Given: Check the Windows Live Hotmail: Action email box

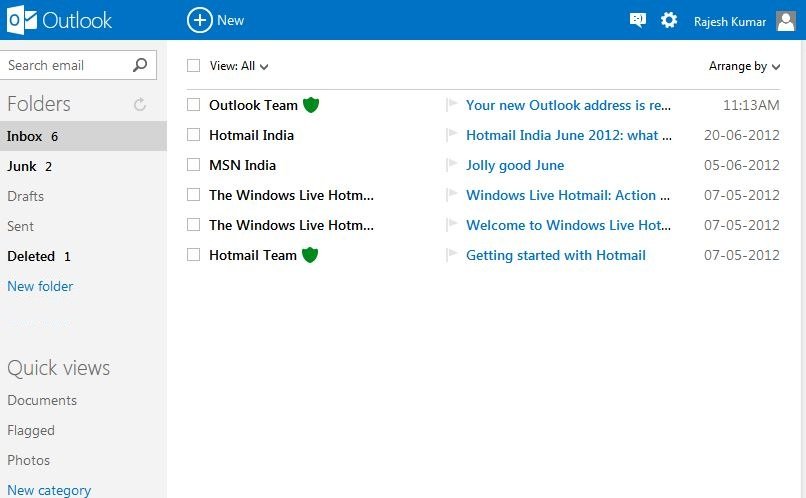Looking at the screenshot, I should 193,195.
